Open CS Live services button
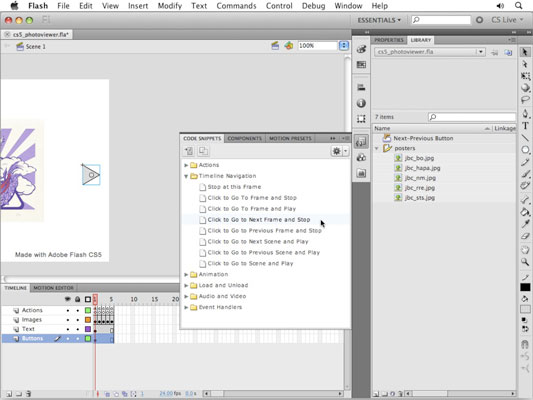The height and width of the screenshot is (400, 533). click(507, 20)
